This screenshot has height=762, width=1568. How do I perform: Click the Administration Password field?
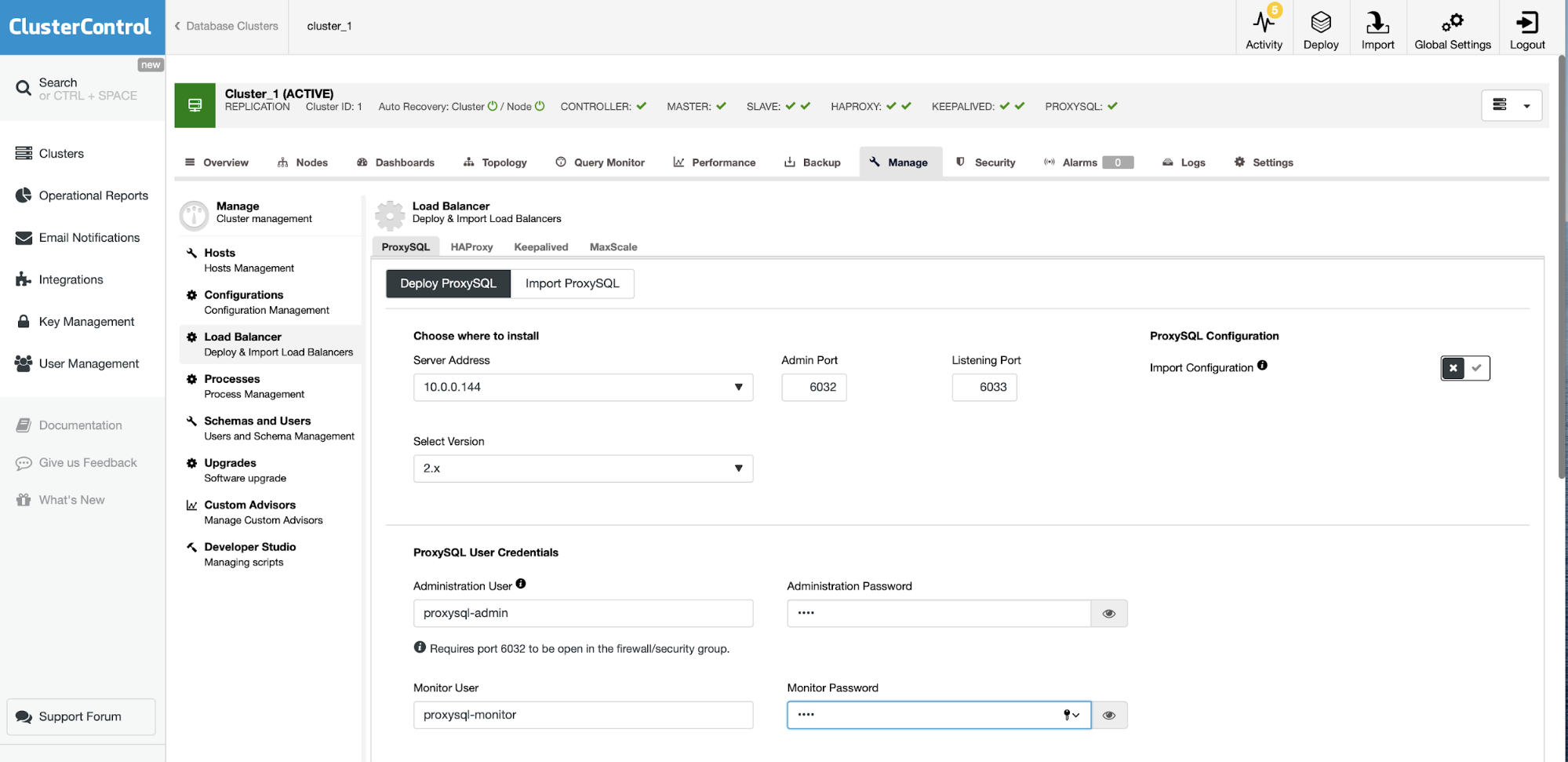(939, 614)
